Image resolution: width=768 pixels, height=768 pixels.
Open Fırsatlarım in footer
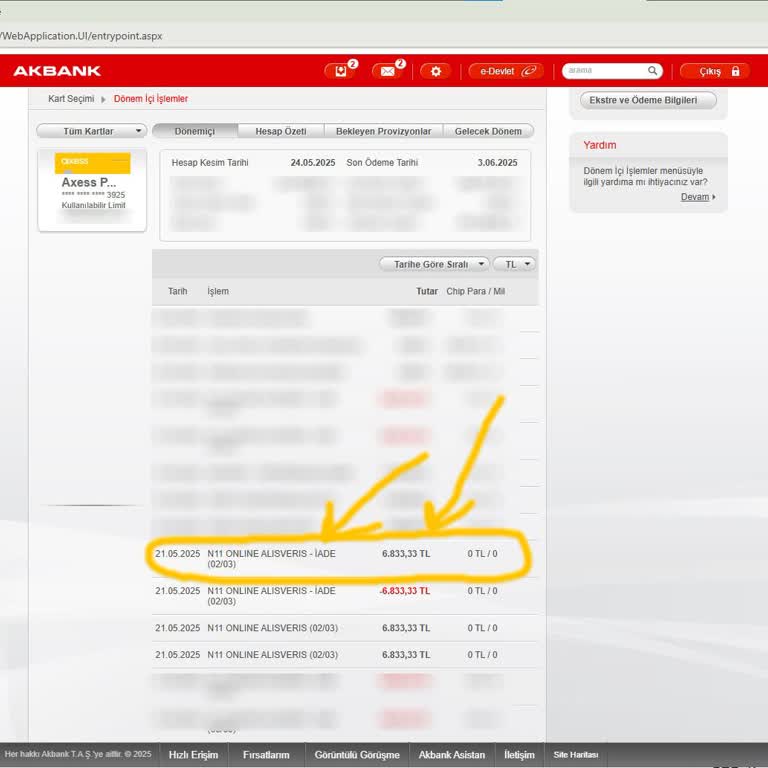[x=266, y=755]
